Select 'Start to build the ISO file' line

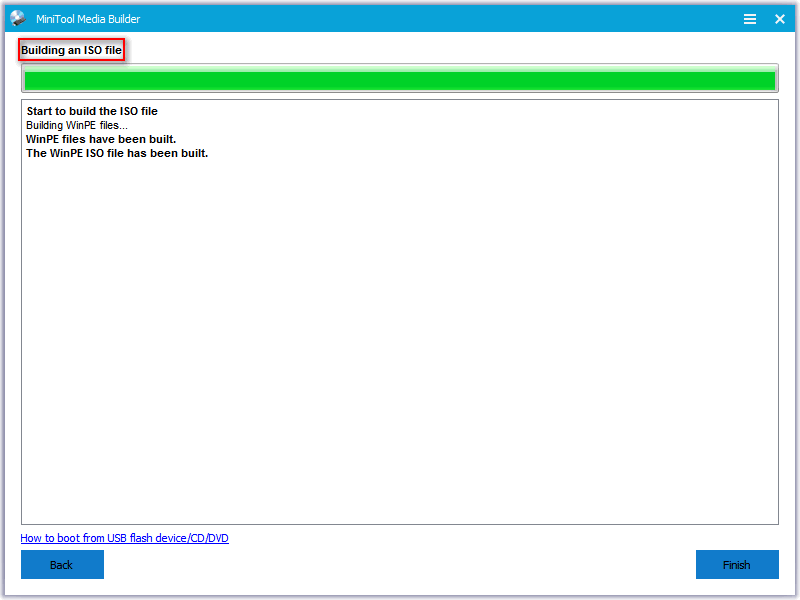point(92,111)
